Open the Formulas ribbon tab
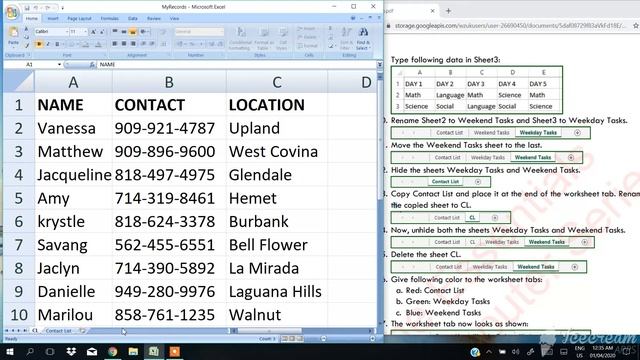 coord(109,18)
